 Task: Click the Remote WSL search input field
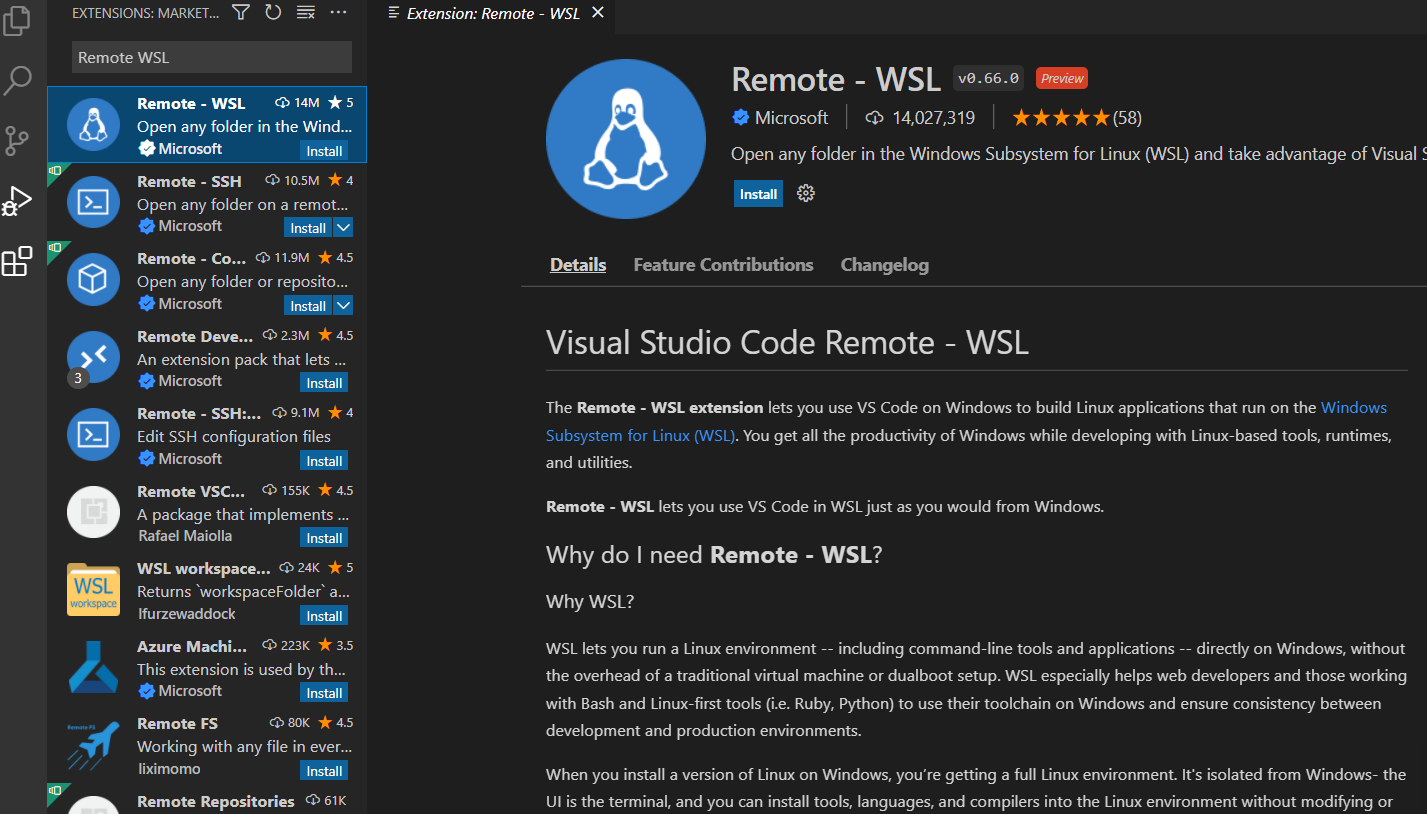pos(212,57)
